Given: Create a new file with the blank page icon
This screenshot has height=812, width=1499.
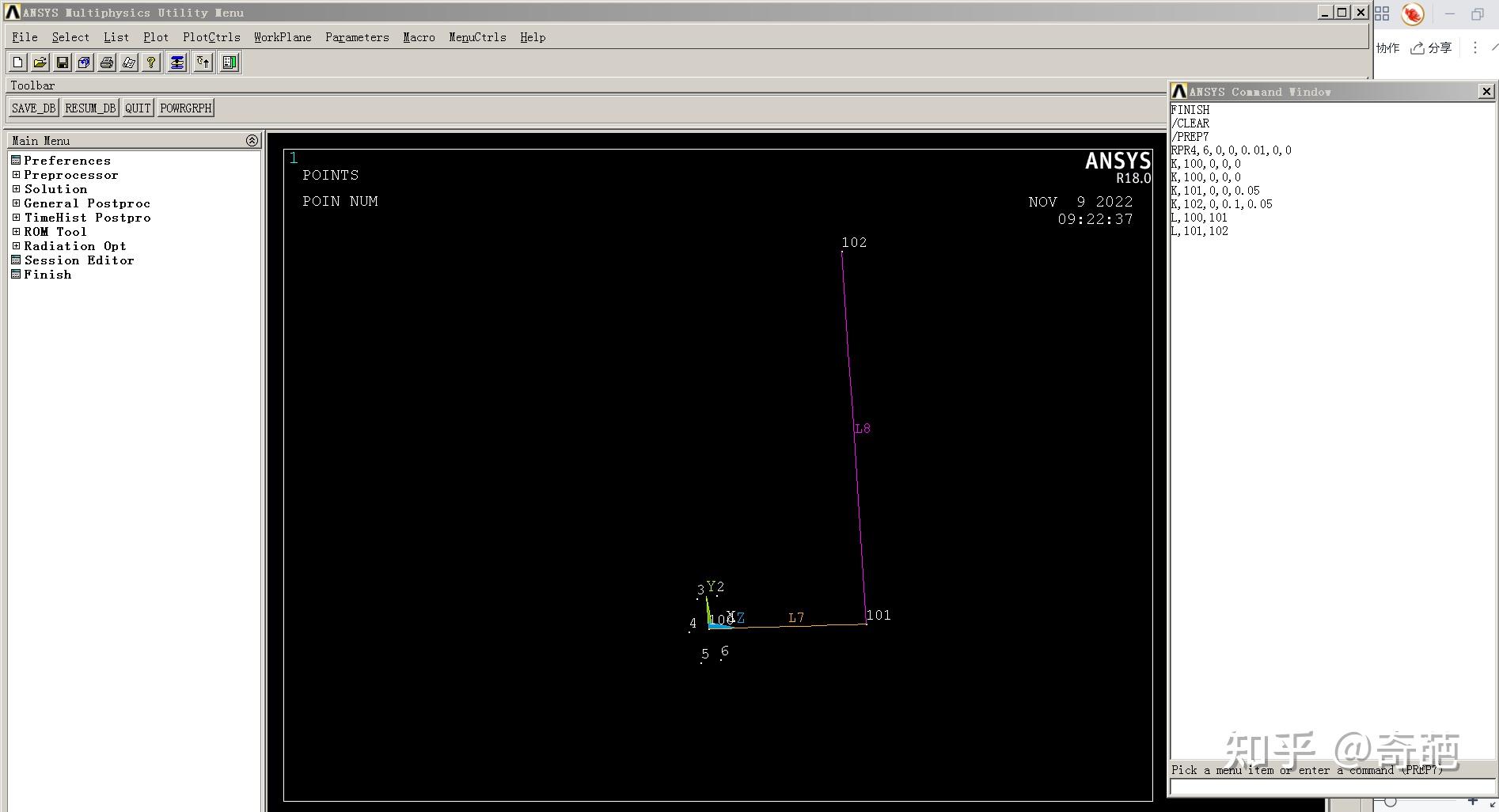Looking at the screenshot, I should [x=17, y=63].
